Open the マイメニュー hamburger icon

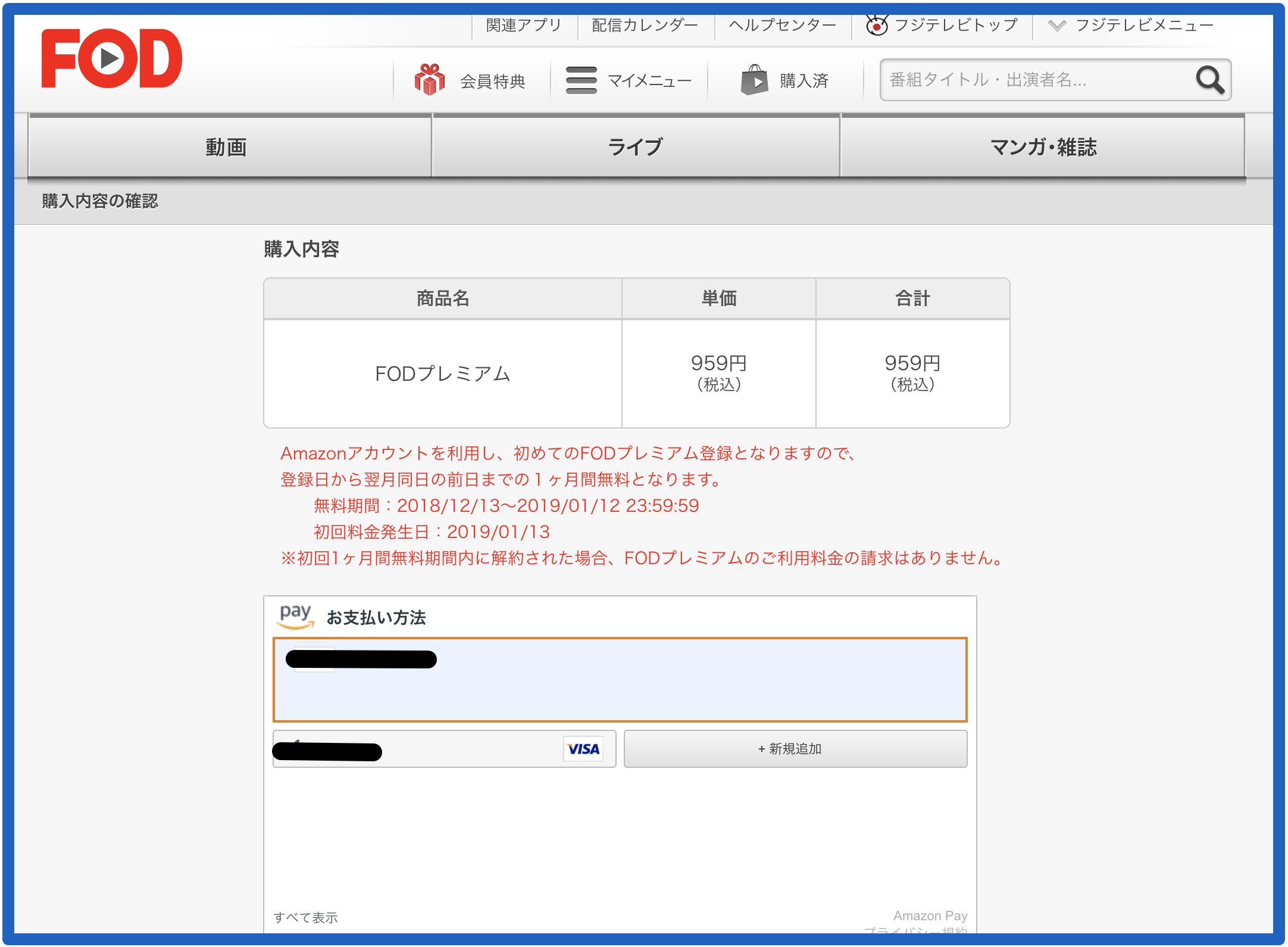tap(581, 80)
